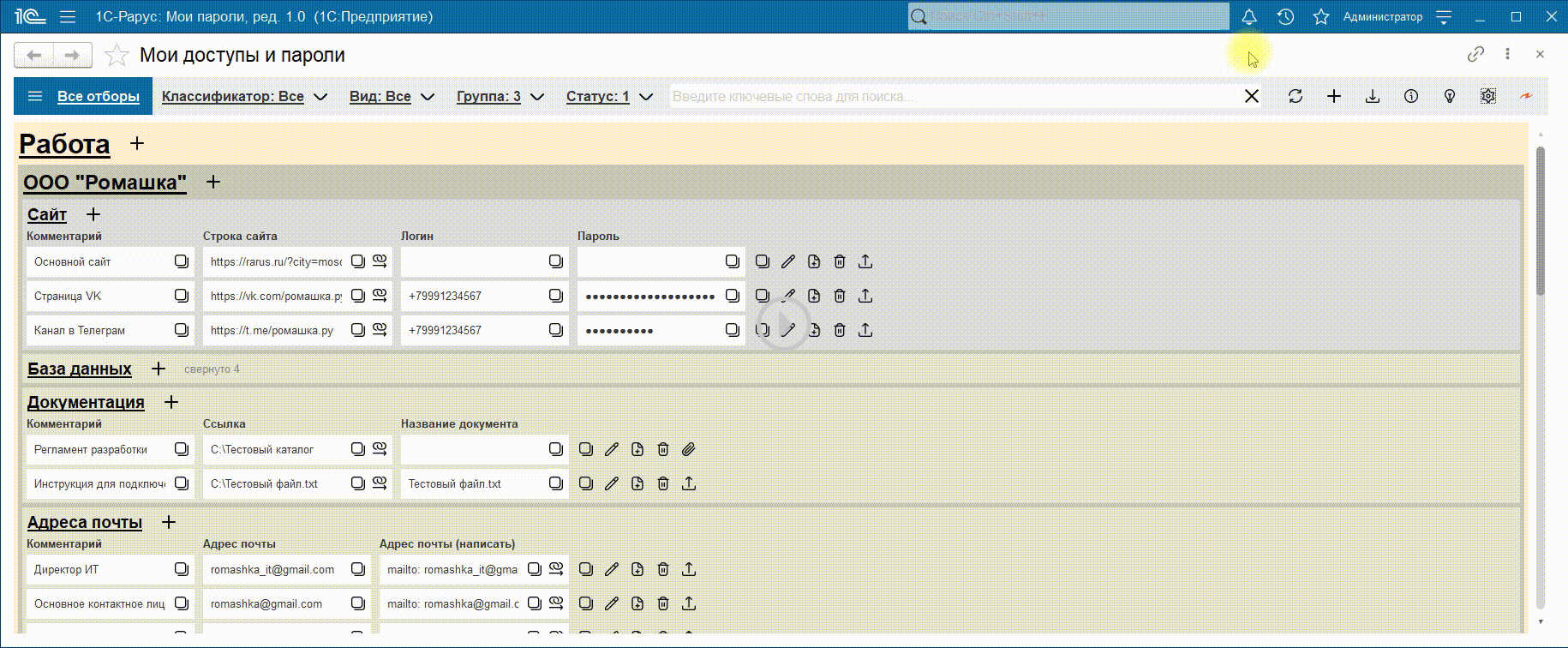The width and height of the screenshot is (1568, 648).
Task: Expand the Классификатор filter dropdown
Action: tap(320, 97)
